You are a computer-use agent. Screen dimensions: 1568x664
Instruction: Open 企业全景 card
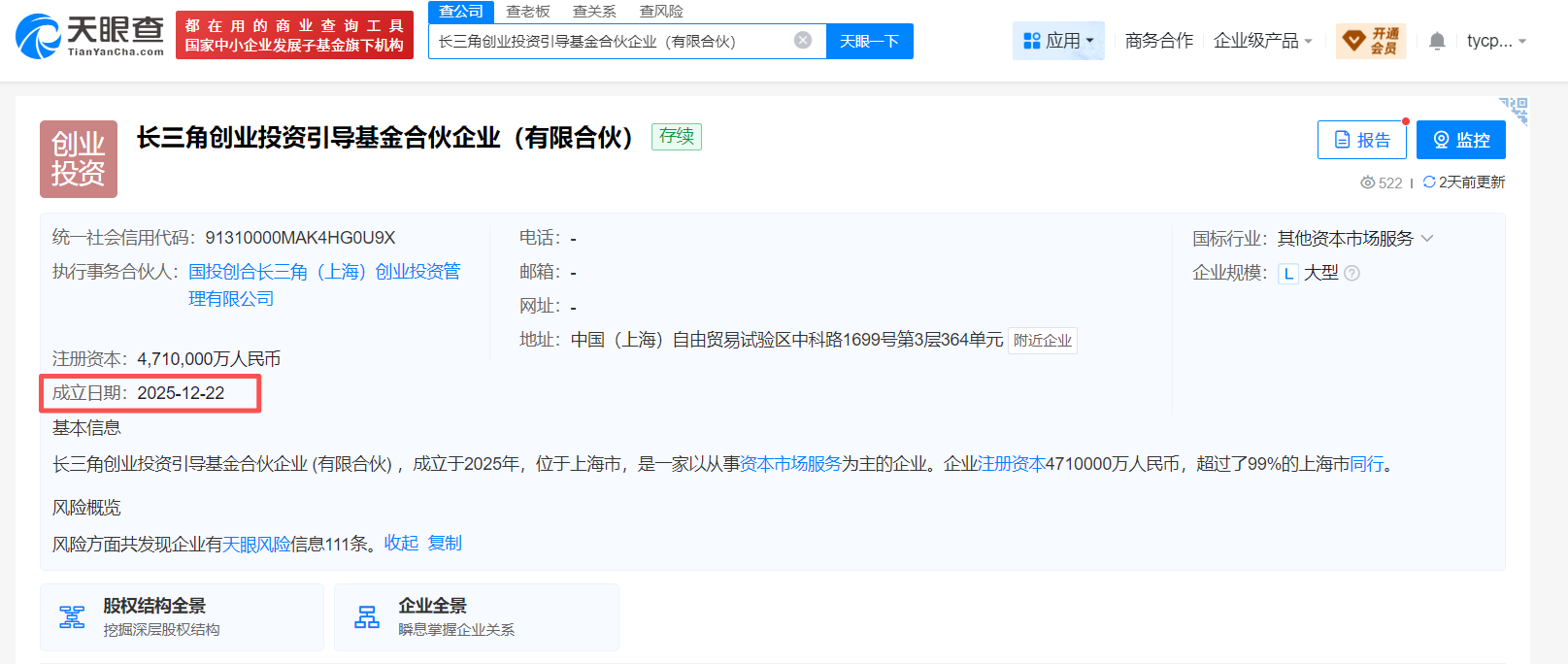pos(477,617)
